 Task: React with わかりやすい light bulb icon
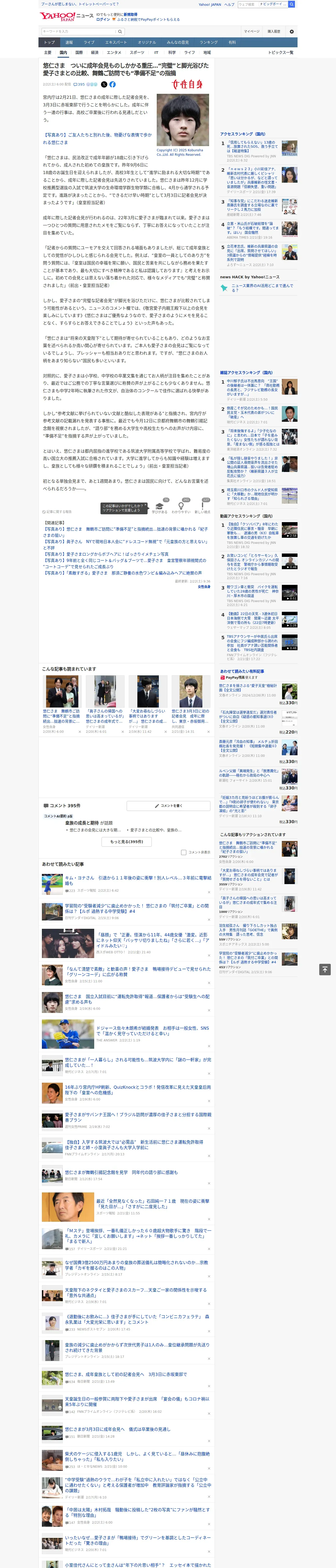coord(181,506)
